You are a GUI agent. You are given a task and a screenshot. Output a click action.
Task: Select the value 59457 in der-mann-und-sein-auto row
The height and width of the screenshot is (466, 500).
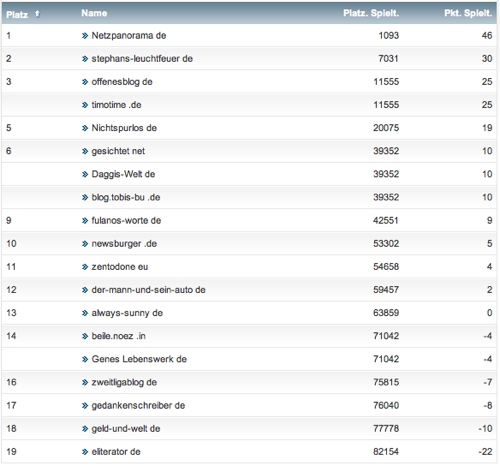click(386, 290)
